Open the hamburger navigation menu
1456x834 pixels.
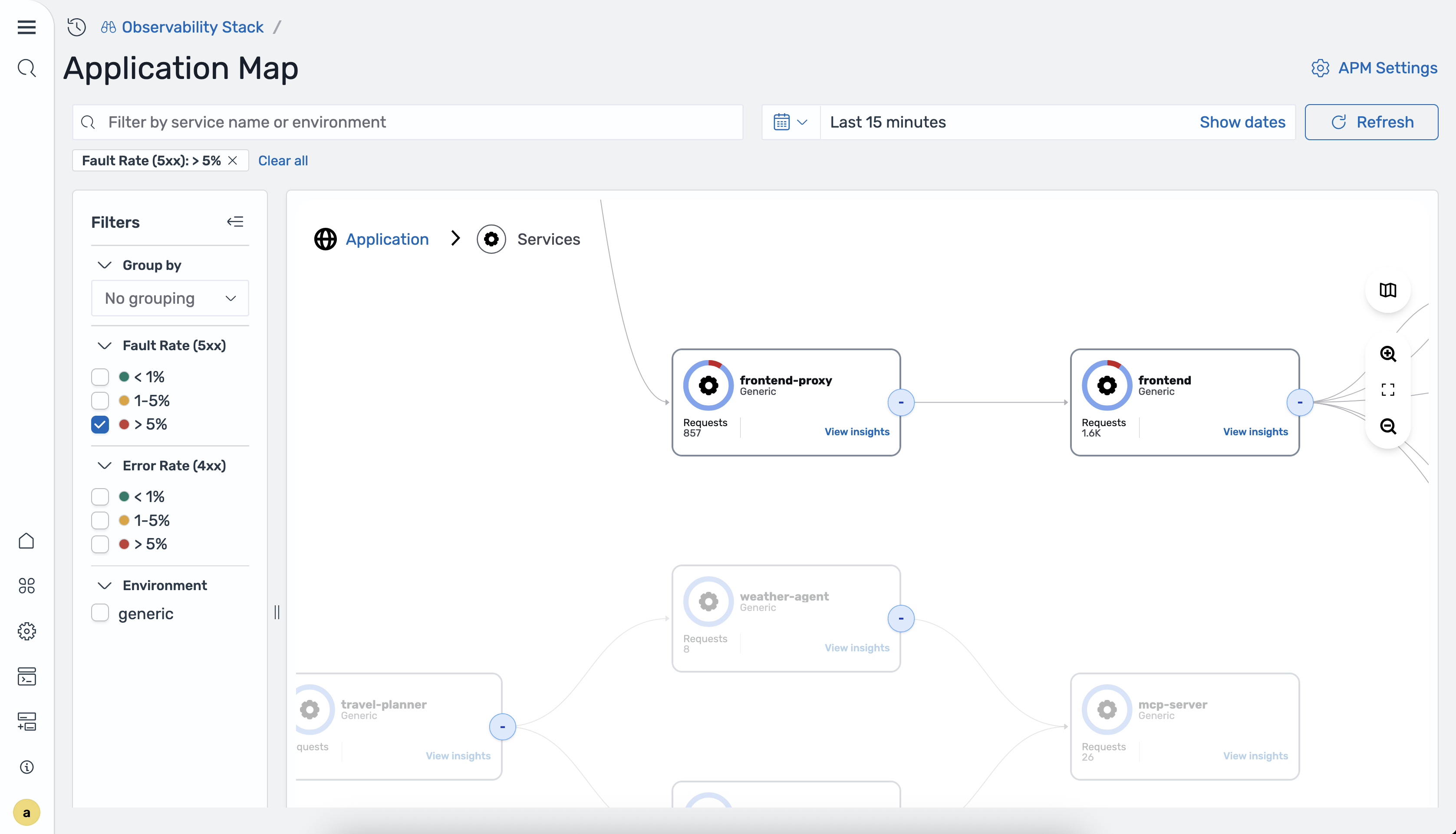click(x=26, y=27)
